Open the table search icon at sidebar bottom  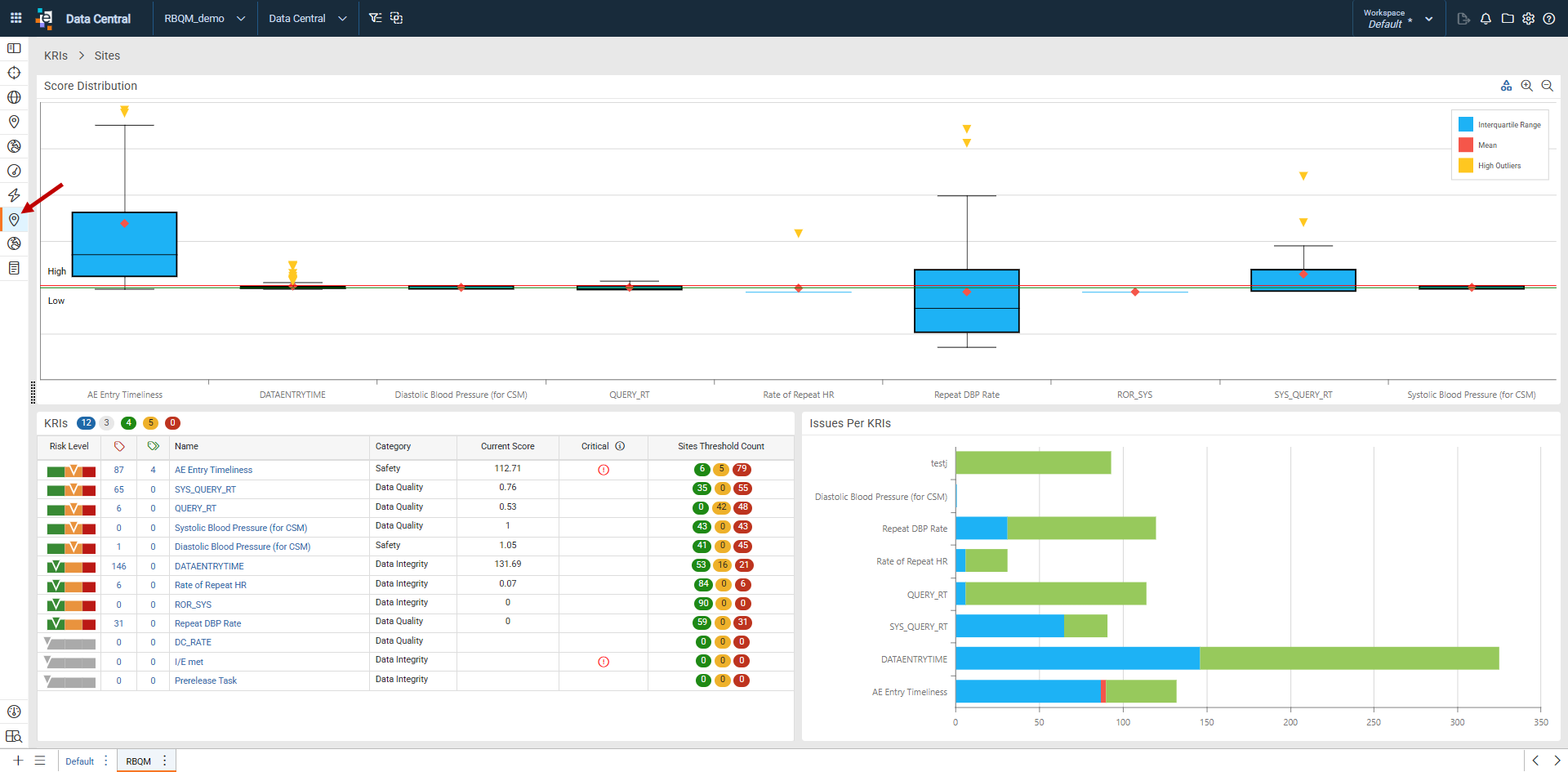(x=14, y=736)
